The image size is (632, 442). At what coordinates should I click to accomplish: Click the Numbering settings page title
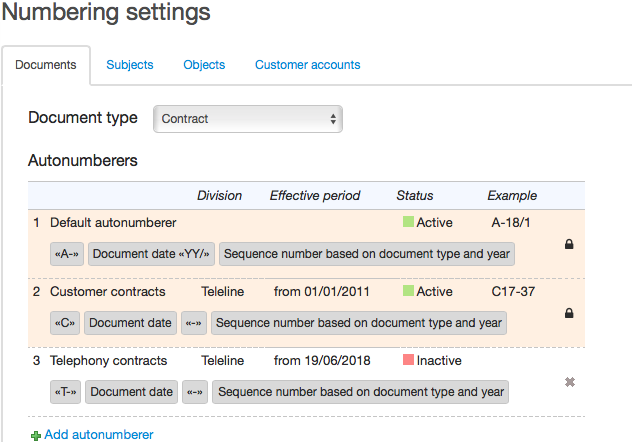106,11
